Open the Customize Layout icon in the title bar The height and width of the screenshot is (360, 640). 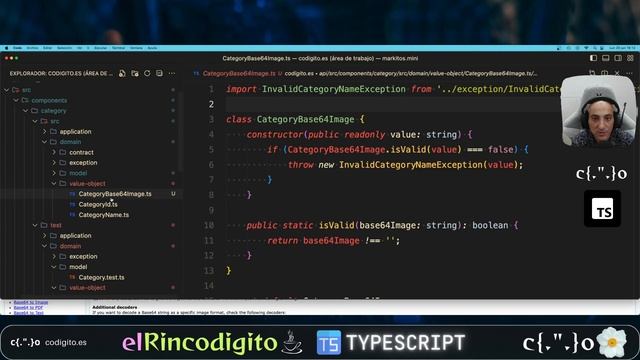click(630, 58)
